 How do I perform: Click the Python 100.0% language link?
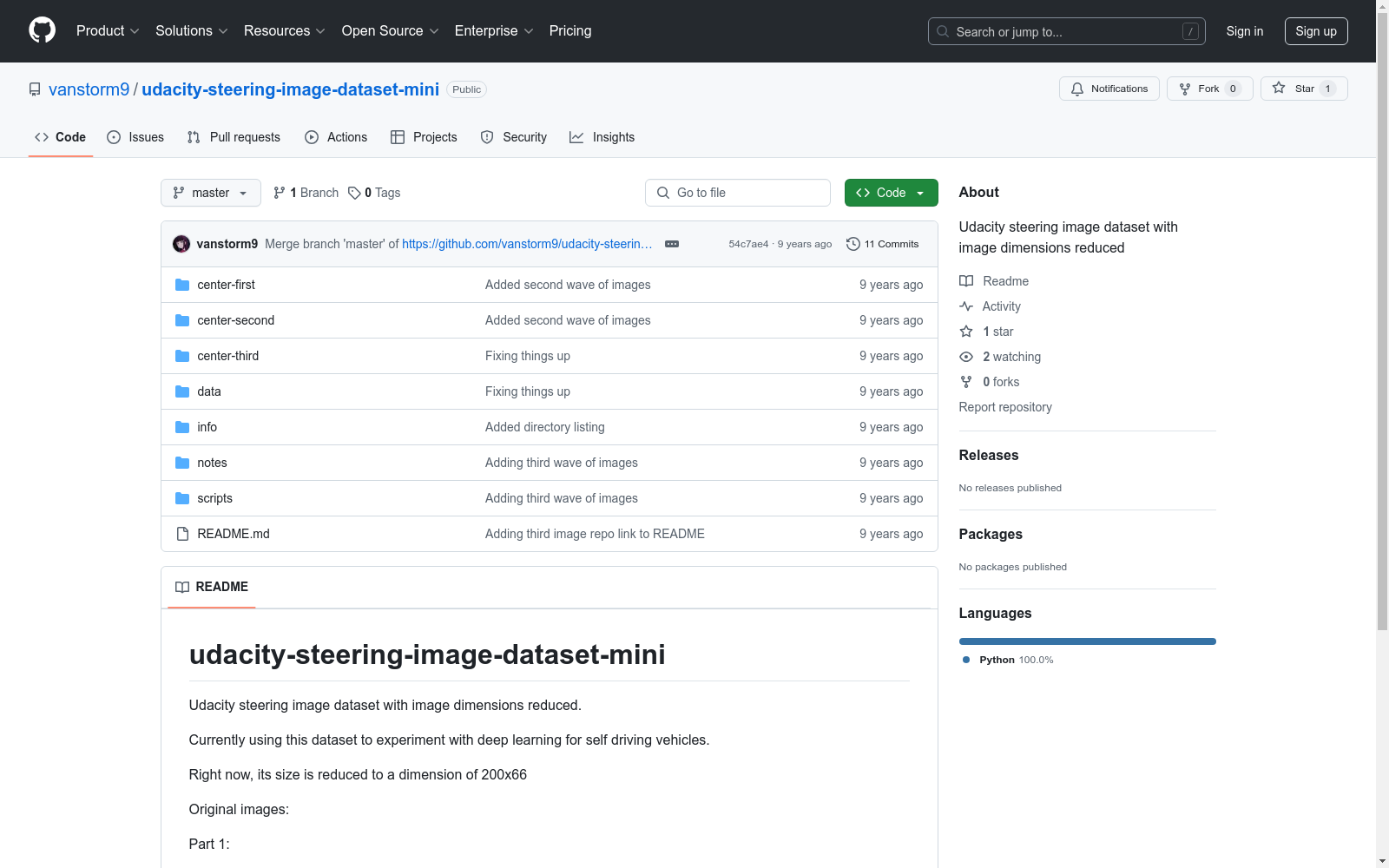click(x=1008, y=660)
